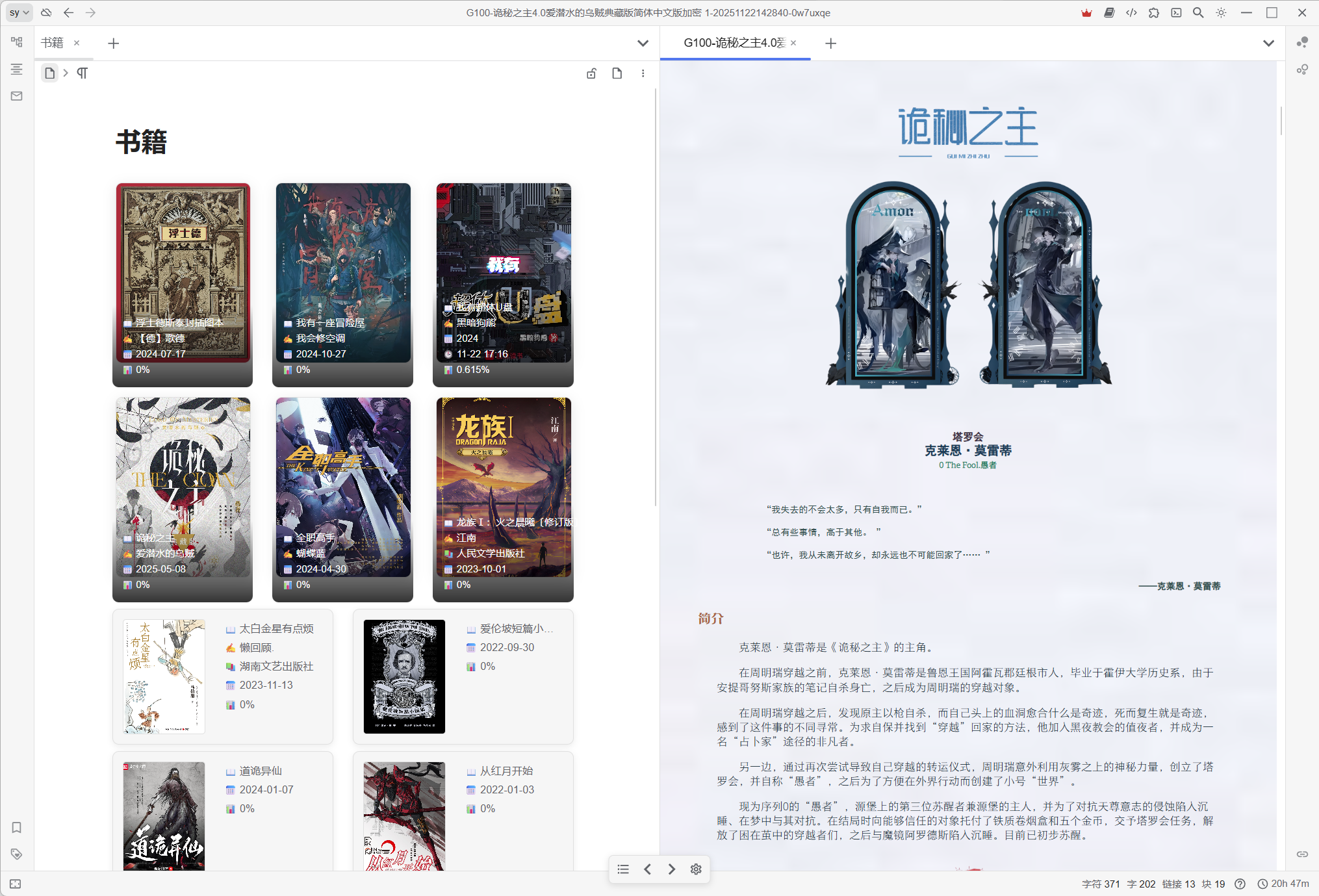The width and height of the screenshot is (1319, 896).
Task: Open the bookmarks panel icon
Action: pyautogui.click(x=17, y=827)
